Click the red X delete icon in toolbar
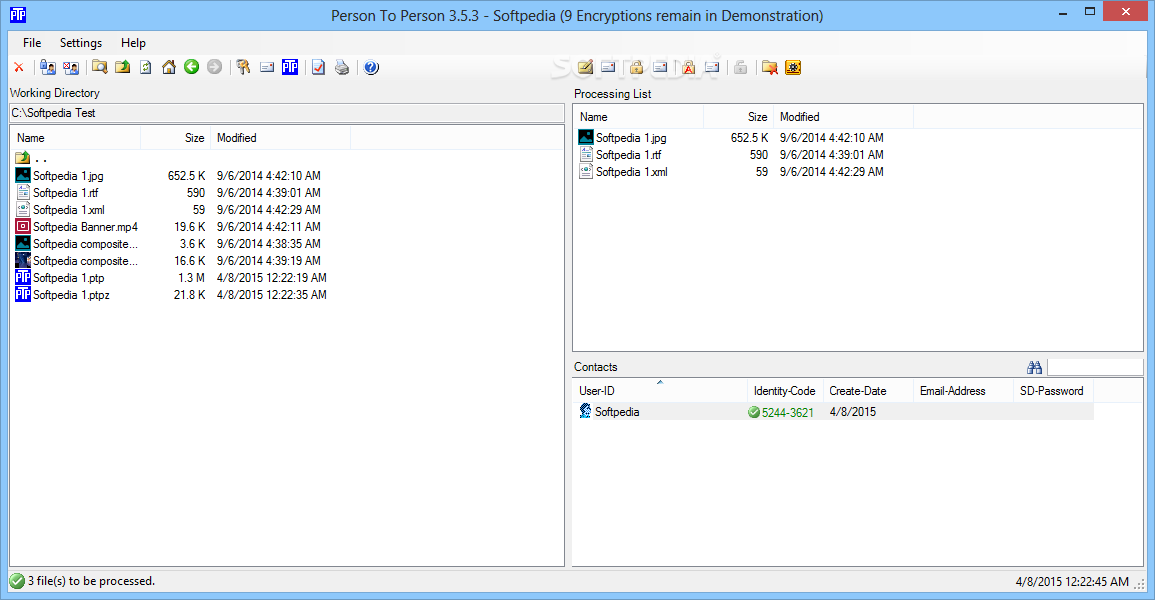The height and width of the screenshot is (600, 1155). tap(19, 68)
